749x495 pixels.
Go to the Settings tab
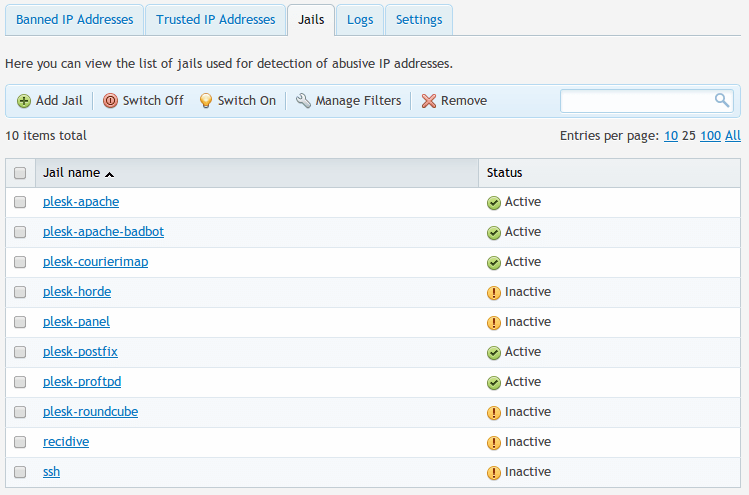tap(419, 20)
